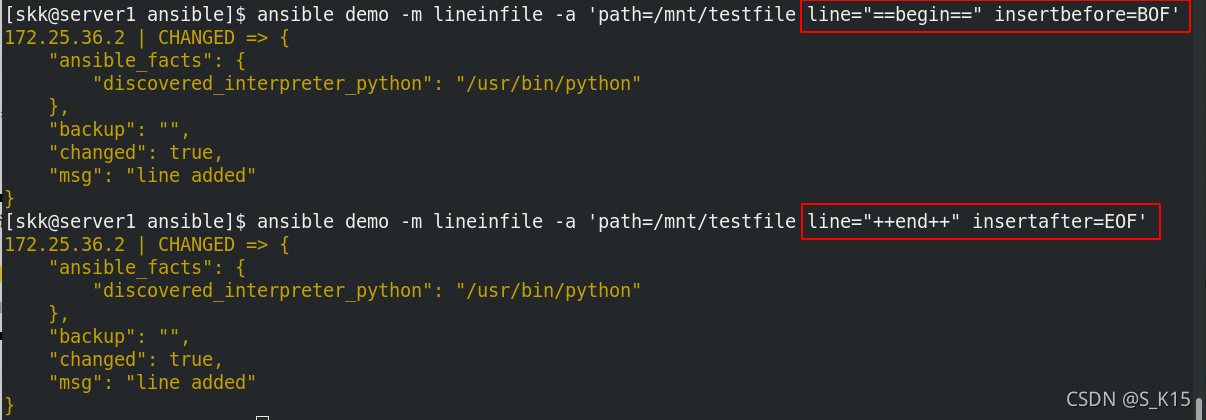1206x420 pixels.
Task: Click the first '"backup": "",' line
Action: 119,130
